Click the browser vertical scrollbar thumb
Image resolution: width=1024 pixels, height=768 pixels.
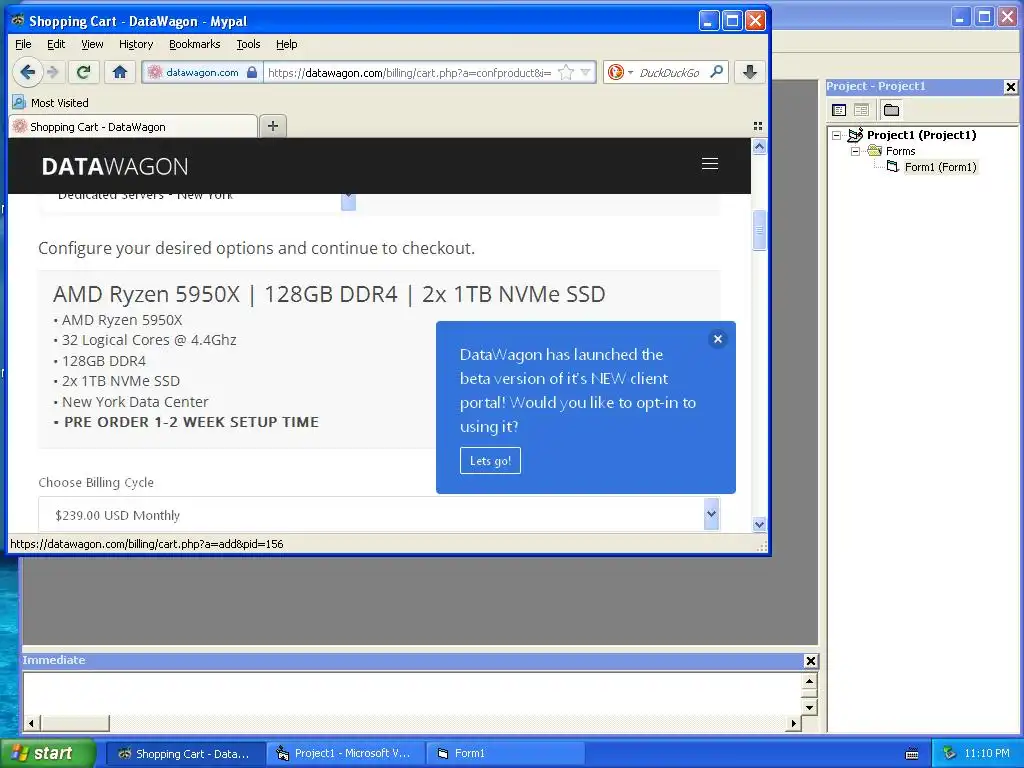pos(759,230)
